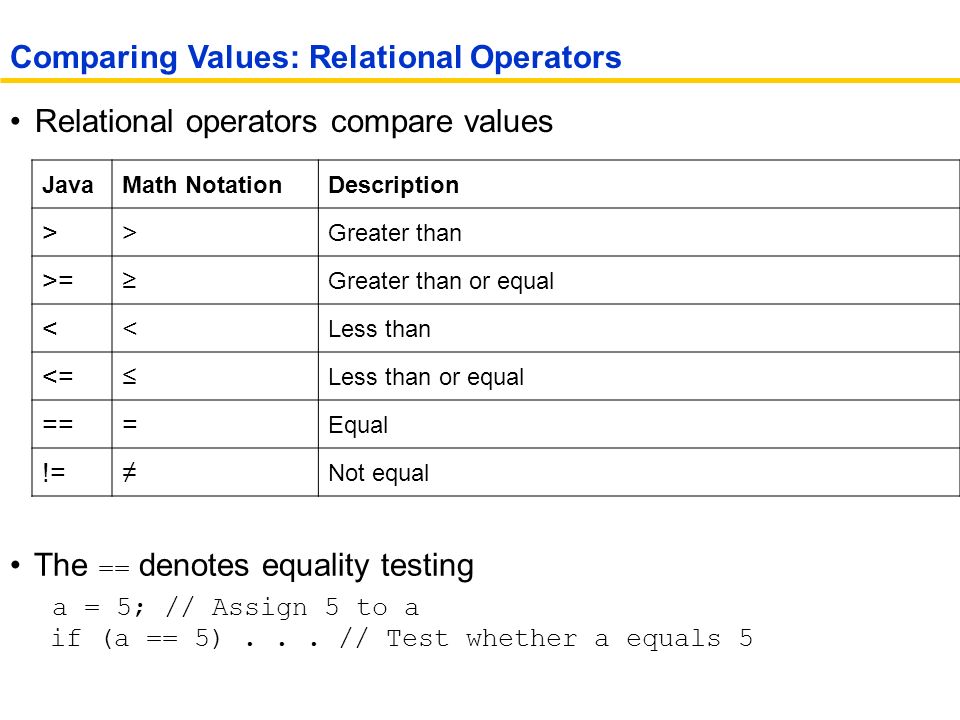This screenshot has width=960, height=720.
Task: Click the '≥' math notation symbol
Action: [129, 280]
